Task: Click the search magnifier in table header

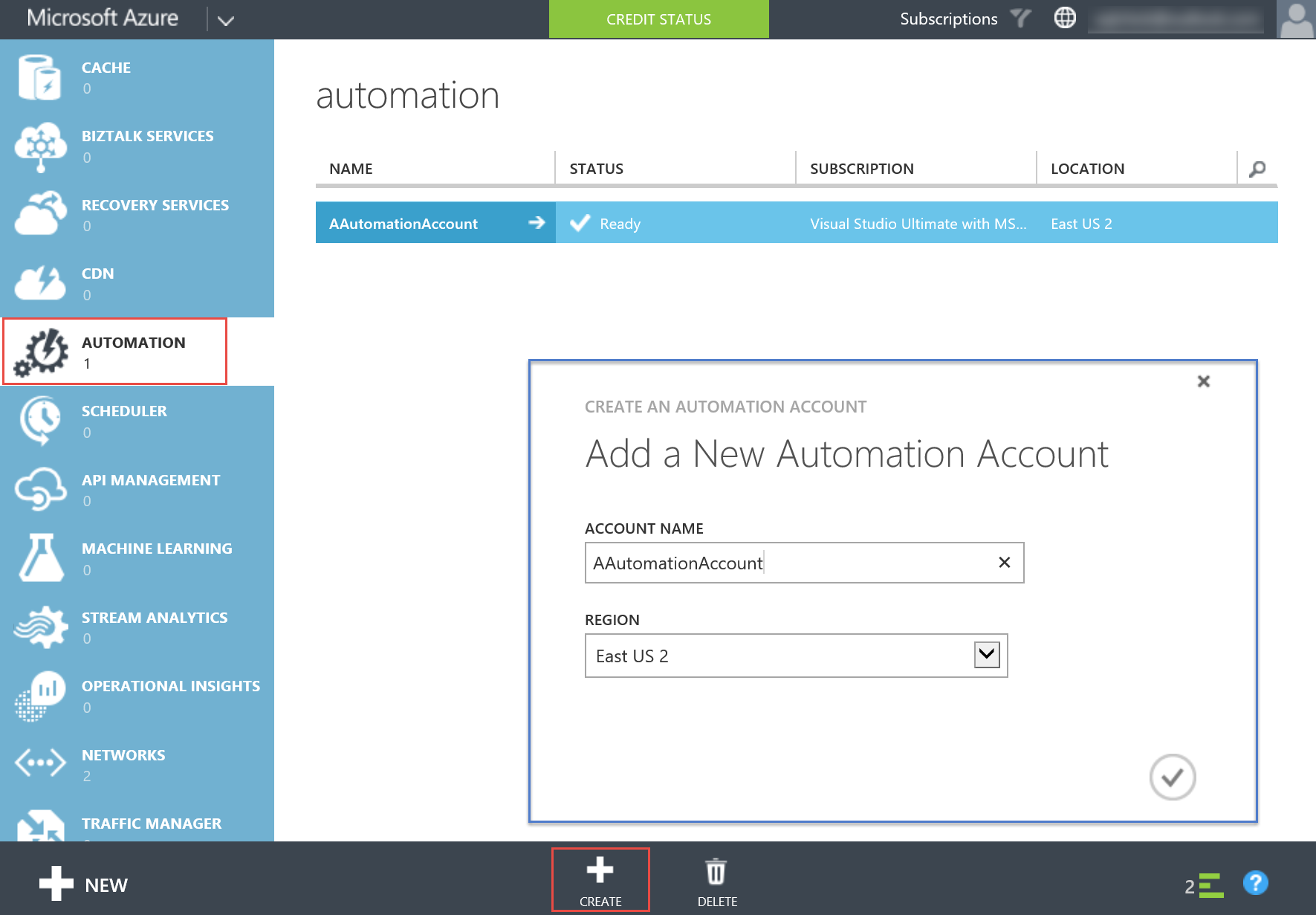Action: pyautogui.click(x=1257, y=169)
